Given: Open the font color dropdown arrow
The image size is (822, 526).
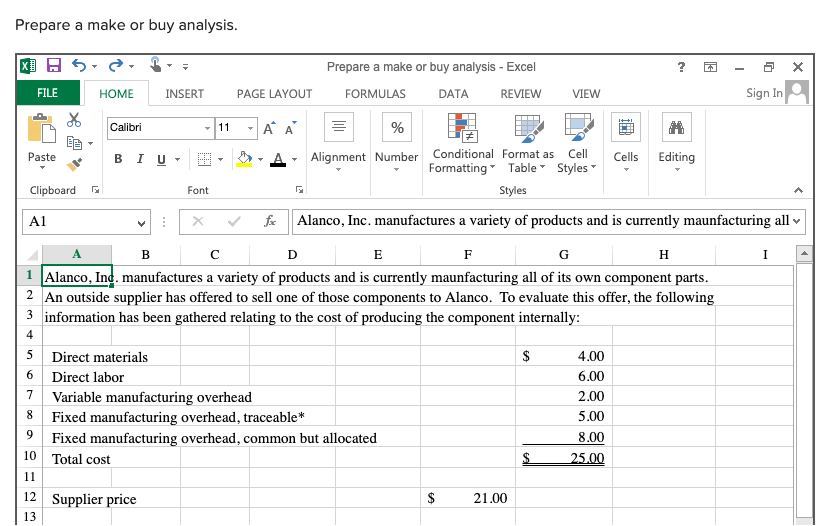Looking at the screenshot, I should pyautogui.click(x=295, y=159).
